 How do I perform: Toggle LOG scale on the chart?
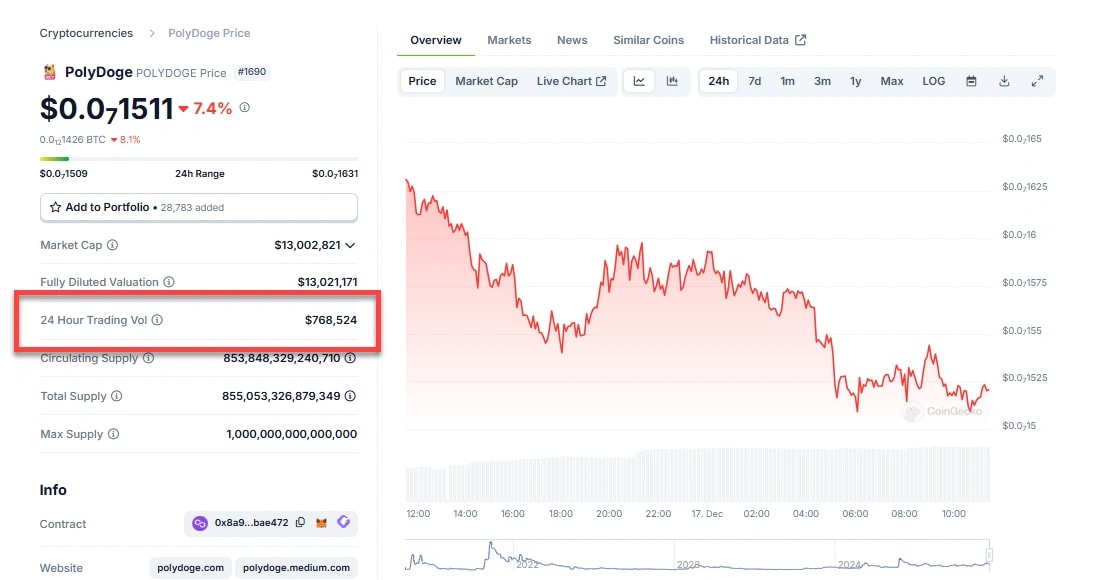[933, 81]
